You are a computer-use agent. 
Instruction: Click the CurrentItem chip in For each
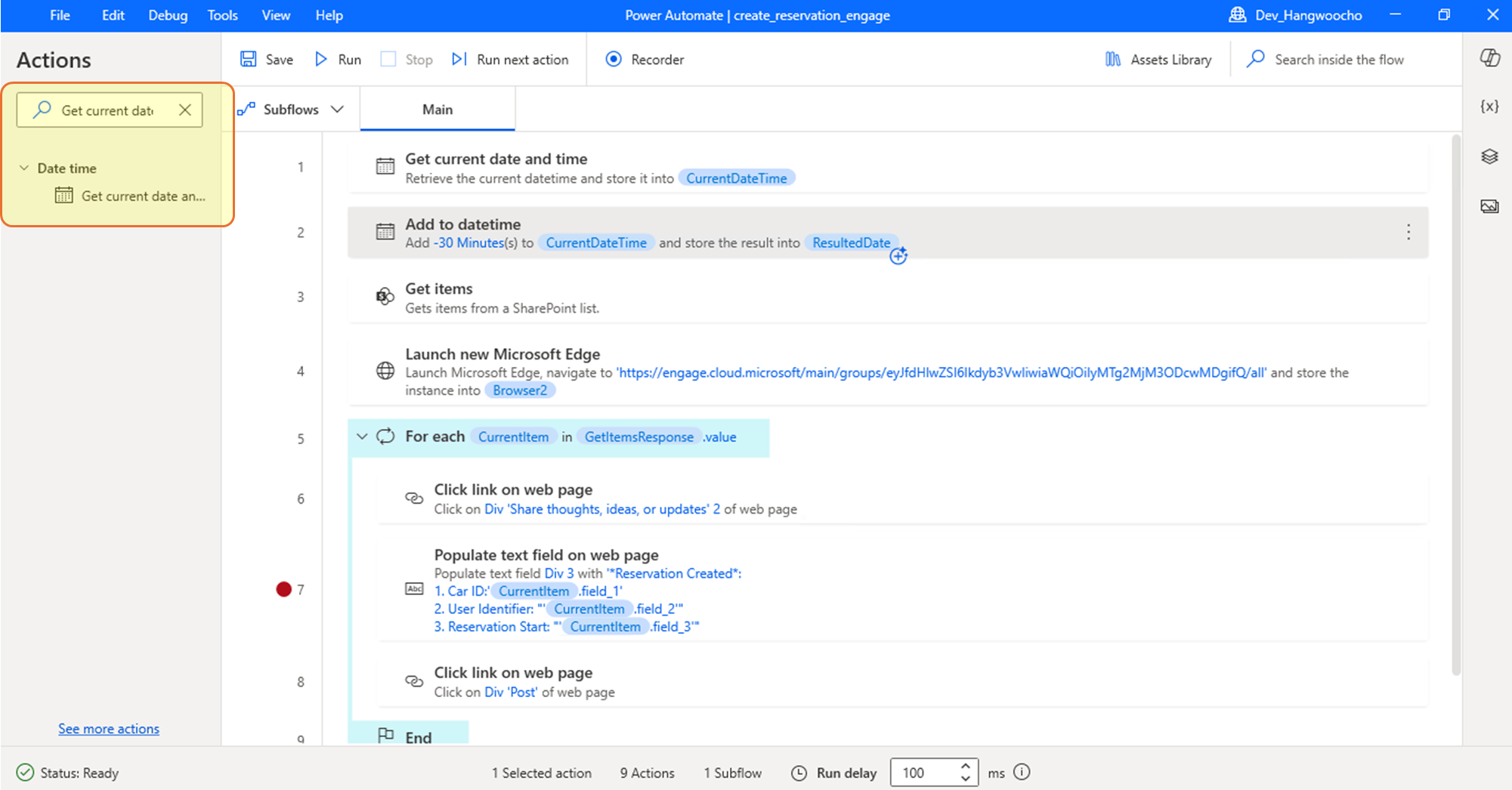[x=513, y=437]
